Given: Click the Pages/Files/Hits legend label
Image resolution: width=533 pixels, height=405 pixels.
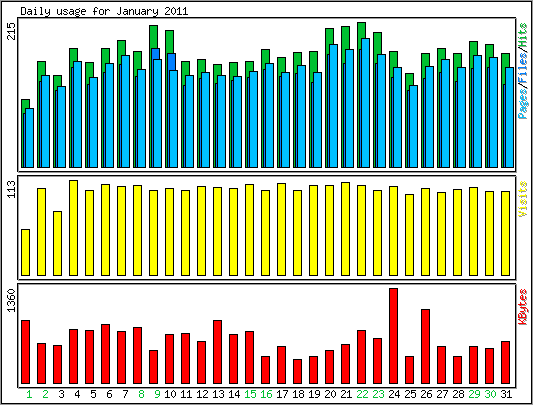Looking at the screenshot, I should click(x=523, y=71).
